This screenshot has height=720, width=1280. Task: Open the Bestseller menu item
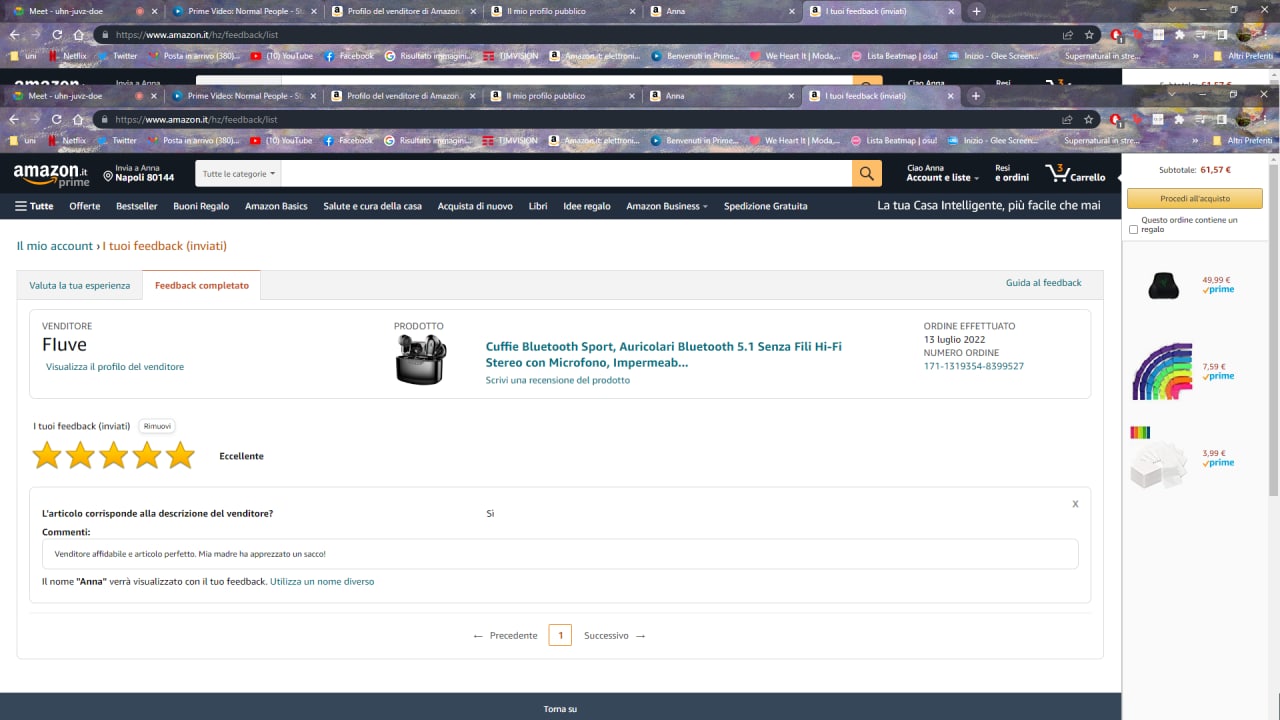(x=137, y=206)
